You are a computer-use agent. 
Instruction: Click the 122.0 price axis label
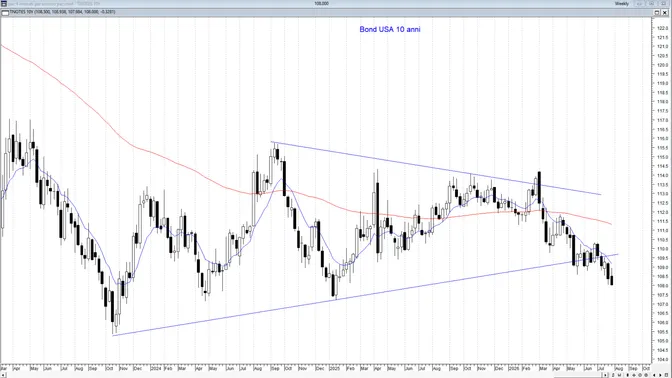coord(662,28)
